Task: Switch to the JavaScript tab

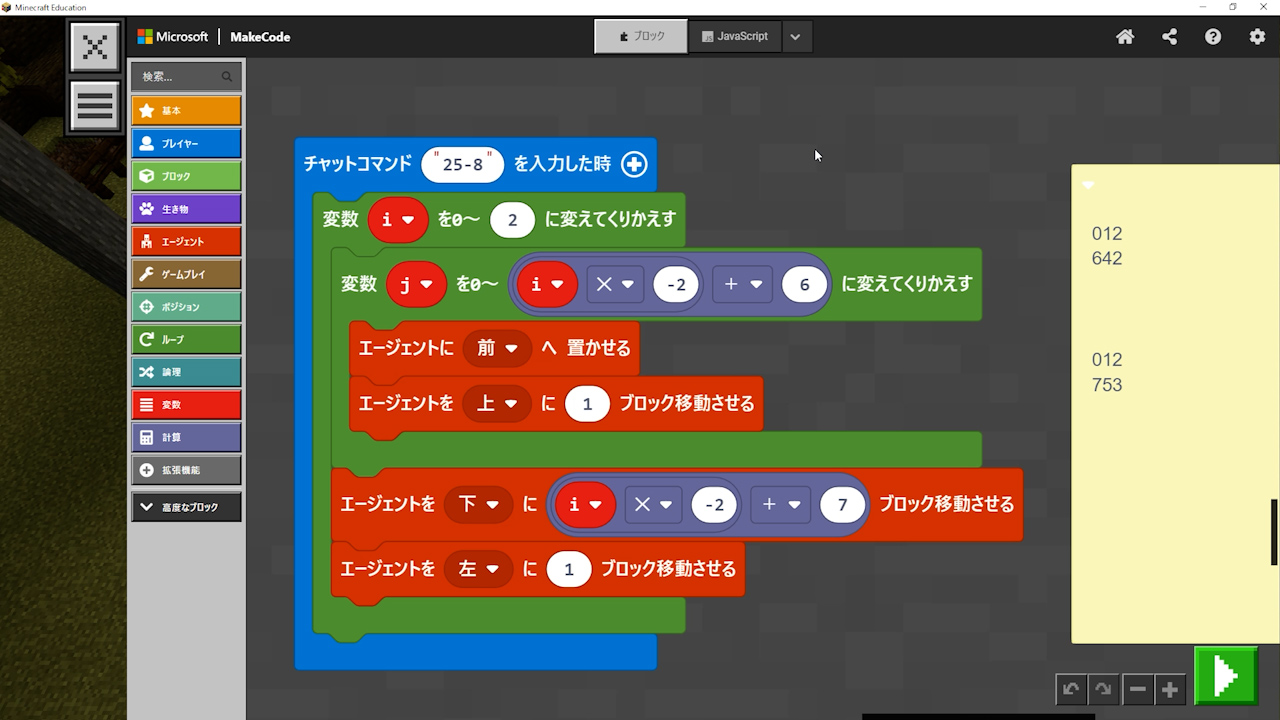Action: 735,37
